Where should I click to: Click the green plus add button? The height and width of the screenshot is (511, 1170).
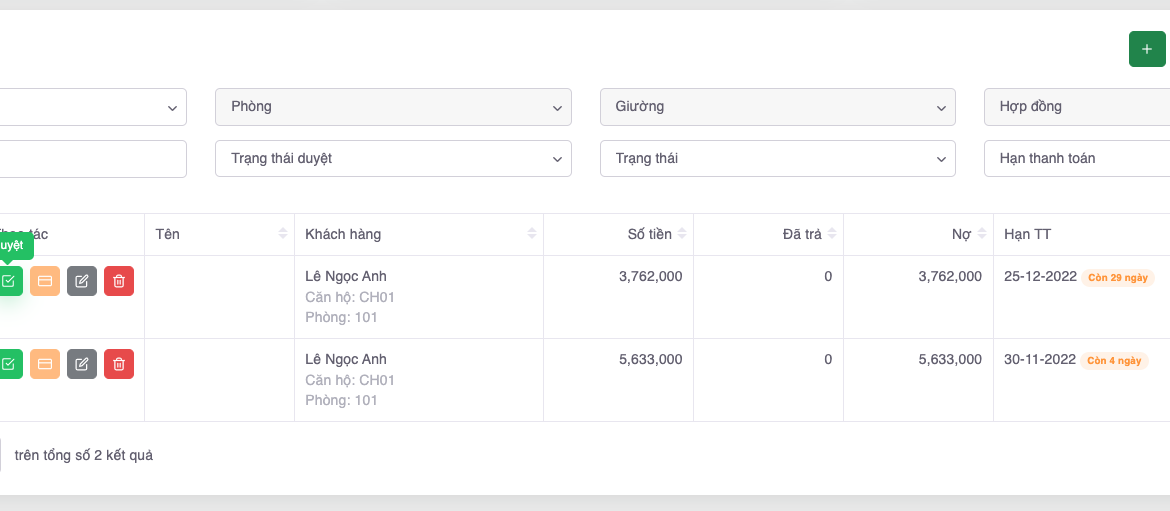(1146, 49)
